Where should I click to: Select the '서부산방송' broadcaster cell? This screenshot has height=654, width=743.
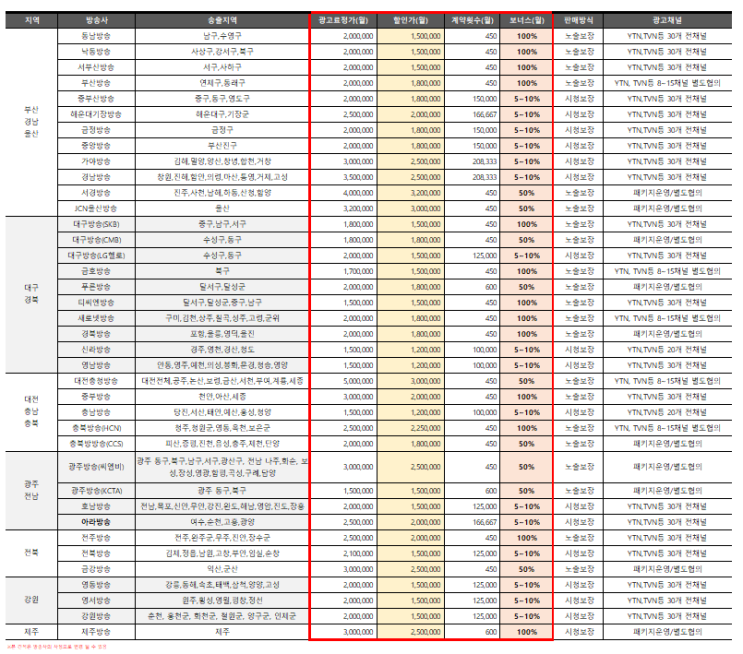point(96,67)
